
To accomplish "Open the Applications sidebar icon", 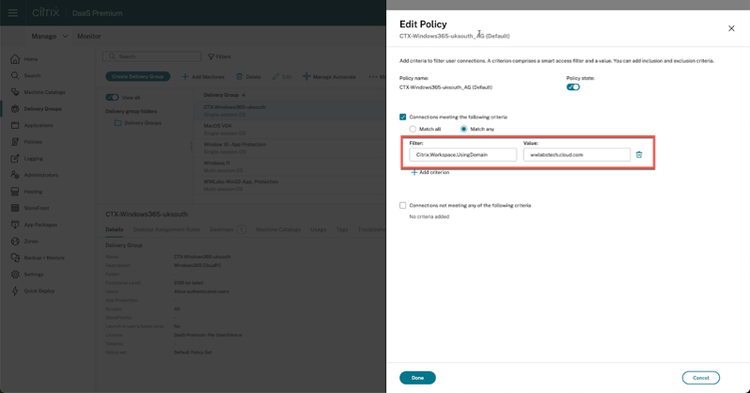I will click(x=15, y=125).
